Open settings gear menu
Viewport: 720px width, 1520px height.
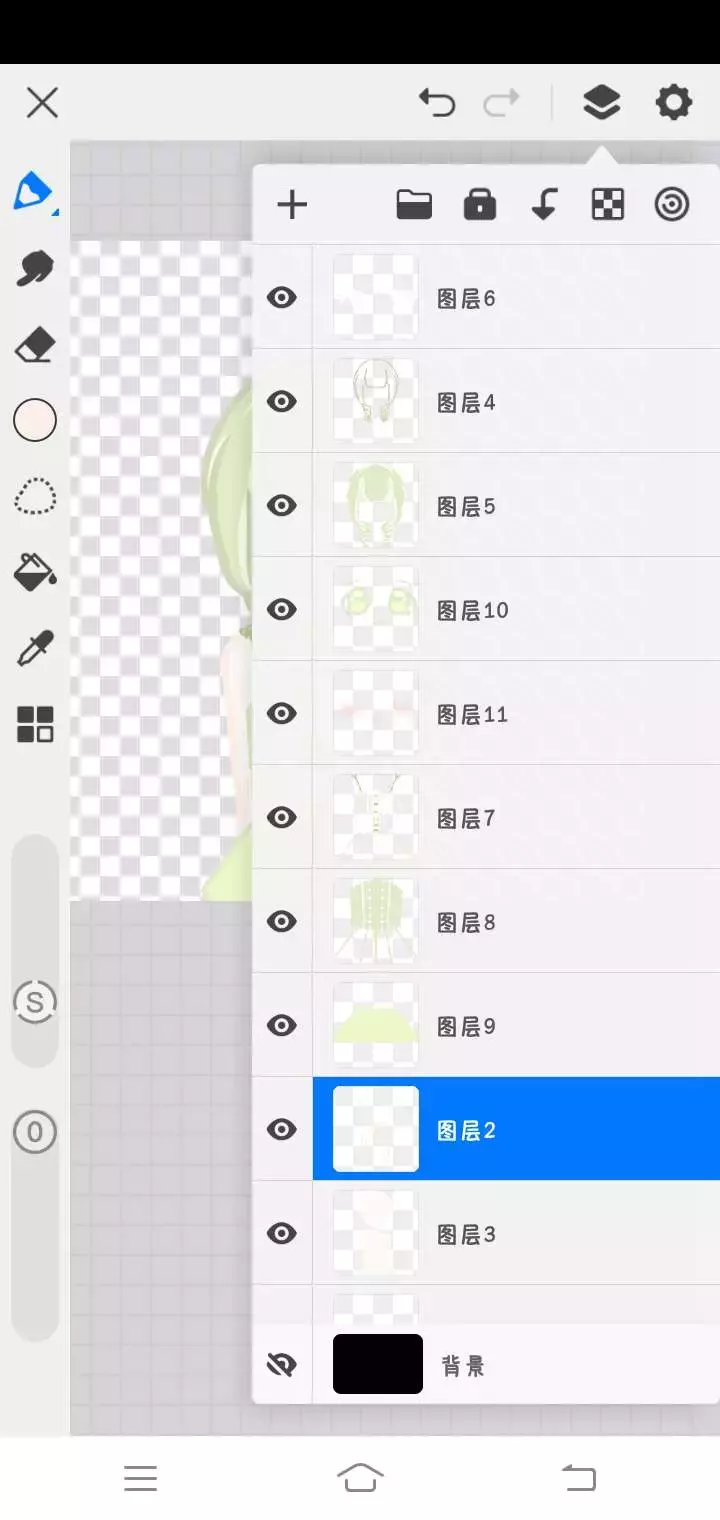click(673, 102)
